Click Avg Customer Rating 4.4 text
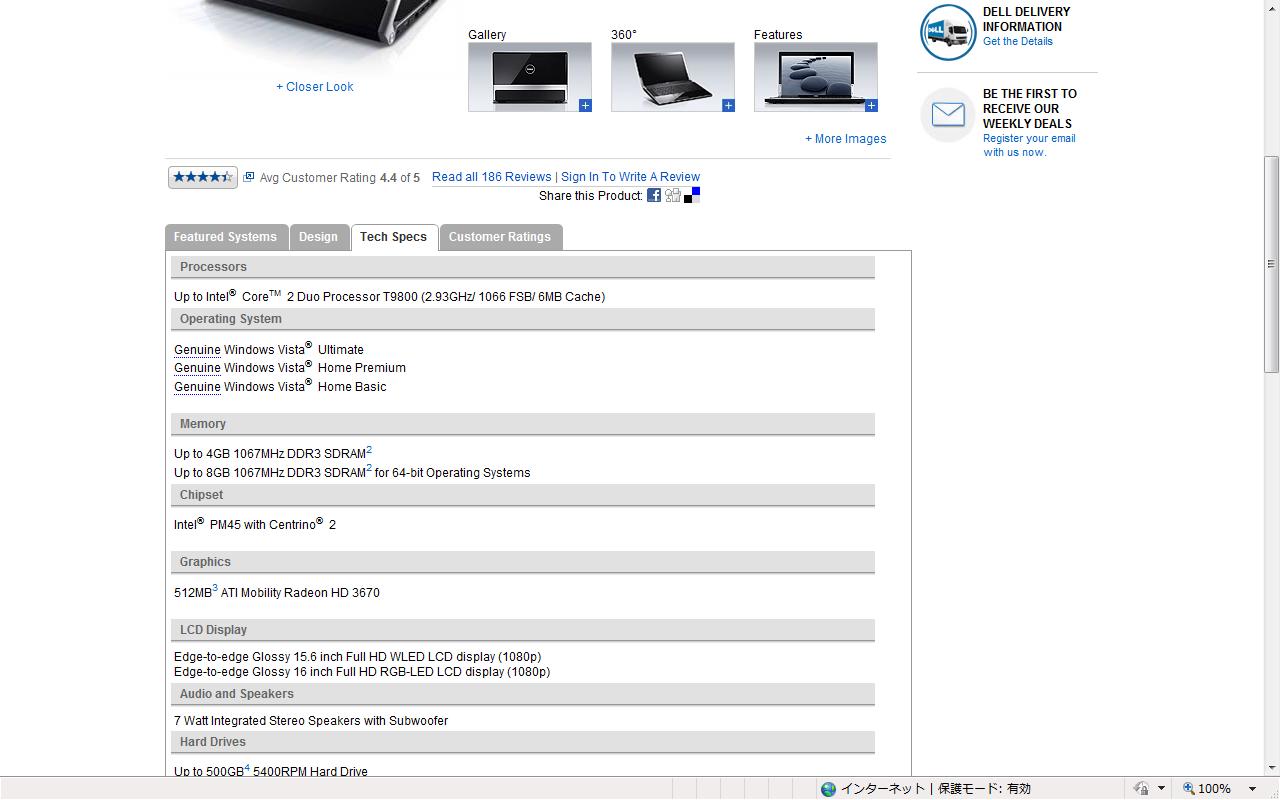 pos(340,178)
